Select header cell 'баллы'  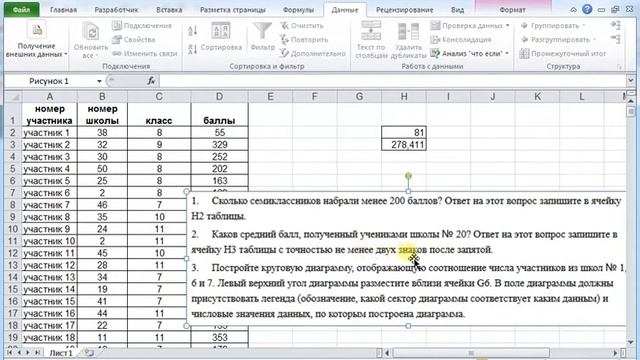coord(219,115)
